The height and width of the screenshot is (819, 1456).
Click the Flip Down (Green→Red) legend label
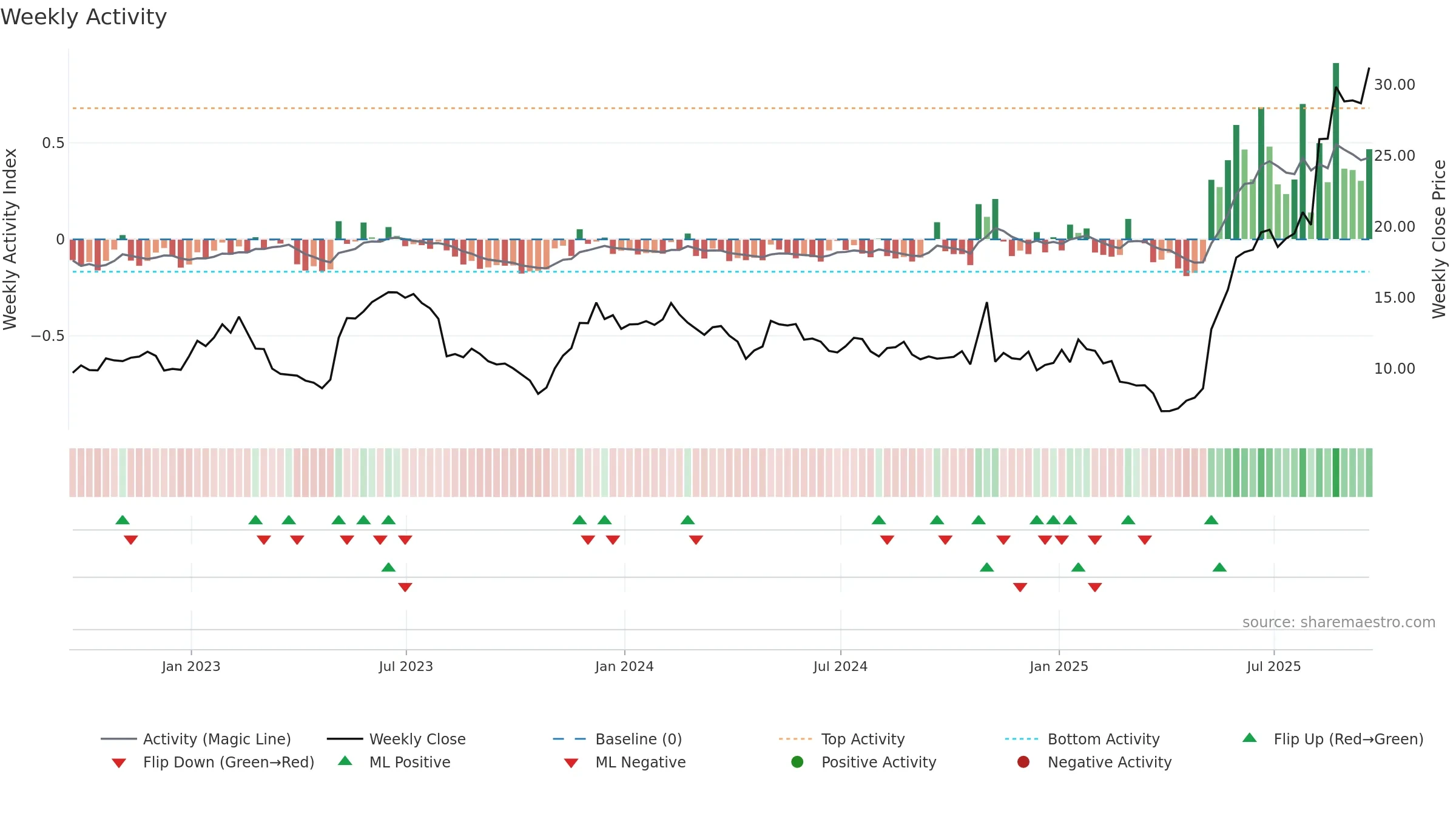click(229, 762)
